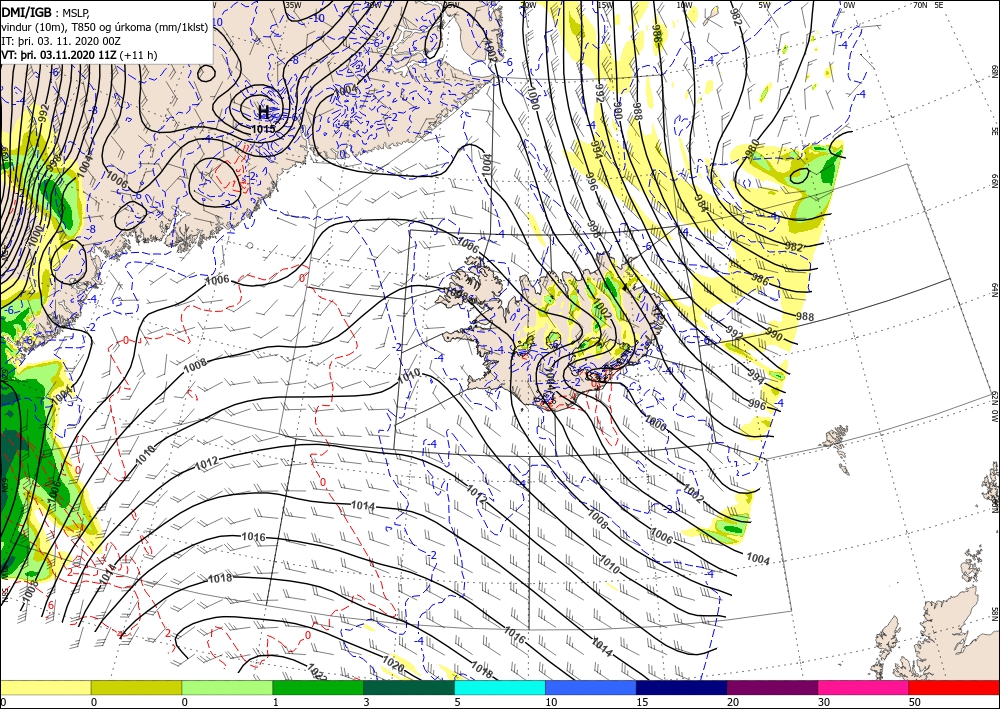Image resolution: width=1000 pixels, height=709 pixels.
Task: Select the red 50 mm legend swatch
Action: [x=954, y=687]
